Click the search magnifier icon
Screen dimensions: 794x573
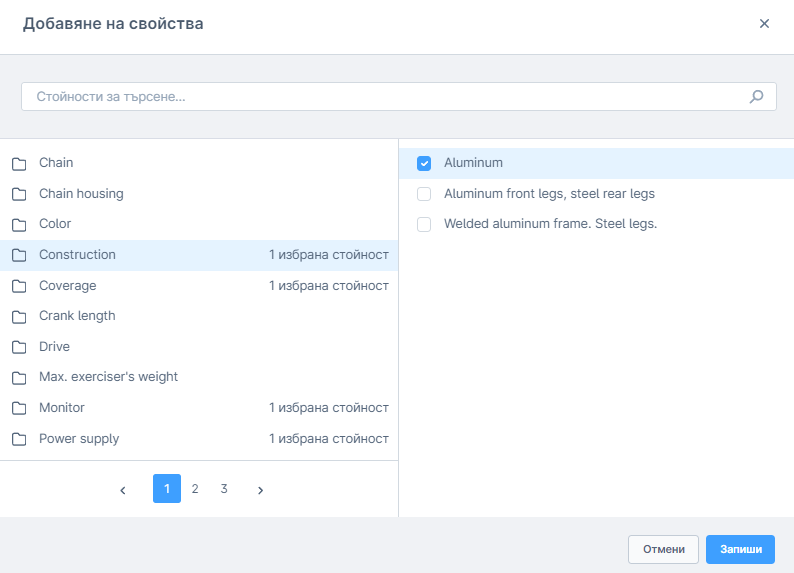point(756,97)
